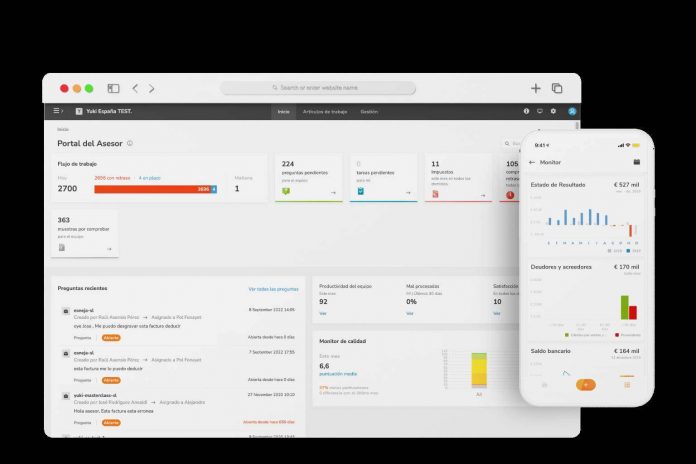
Task: Tap the back arrow beside Monitor on phone
Action: [x=532, y=163]
